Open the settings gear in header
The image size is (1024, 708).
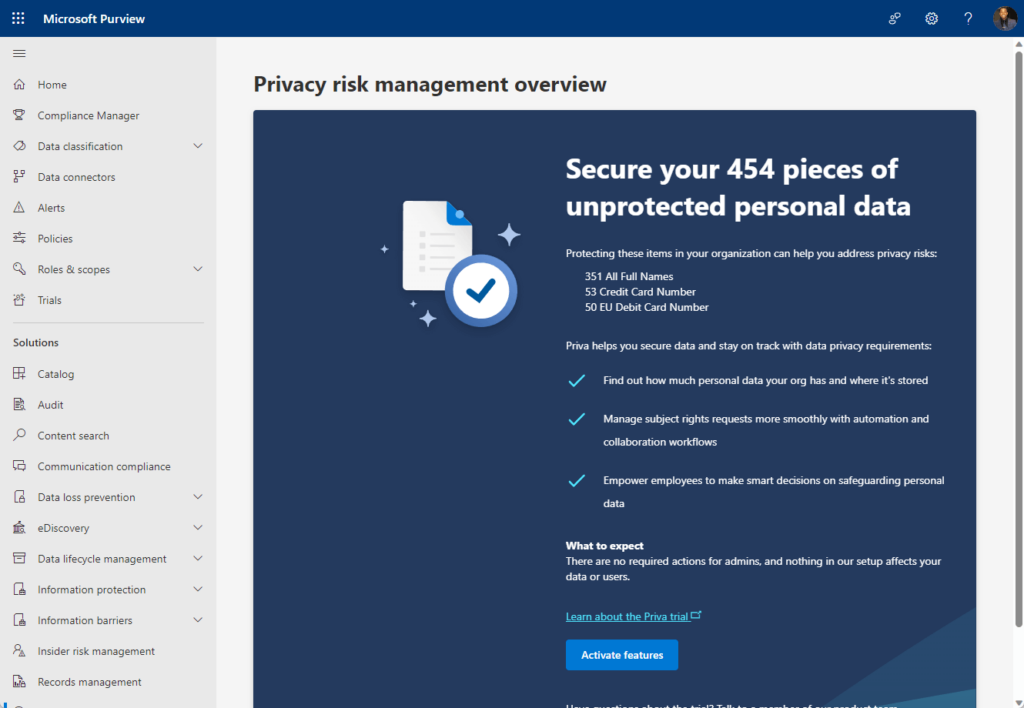click(931, 18)
